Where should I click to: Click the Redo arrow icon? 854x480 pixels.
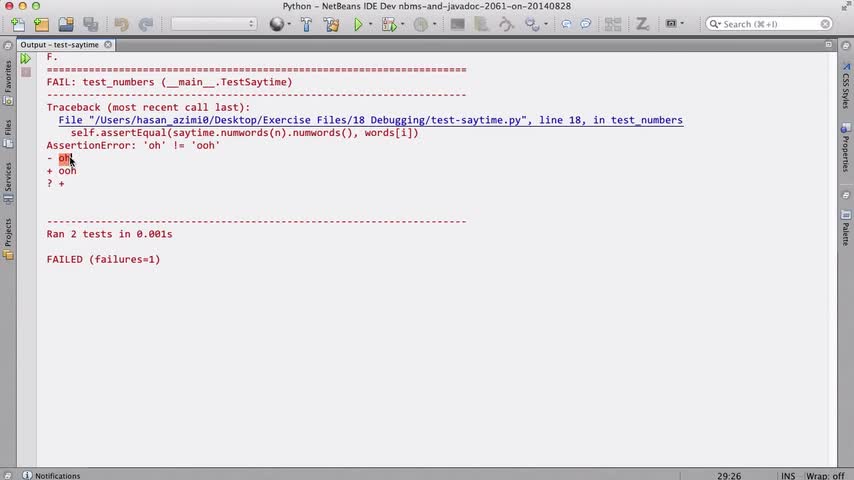click(x=145, y=24)
